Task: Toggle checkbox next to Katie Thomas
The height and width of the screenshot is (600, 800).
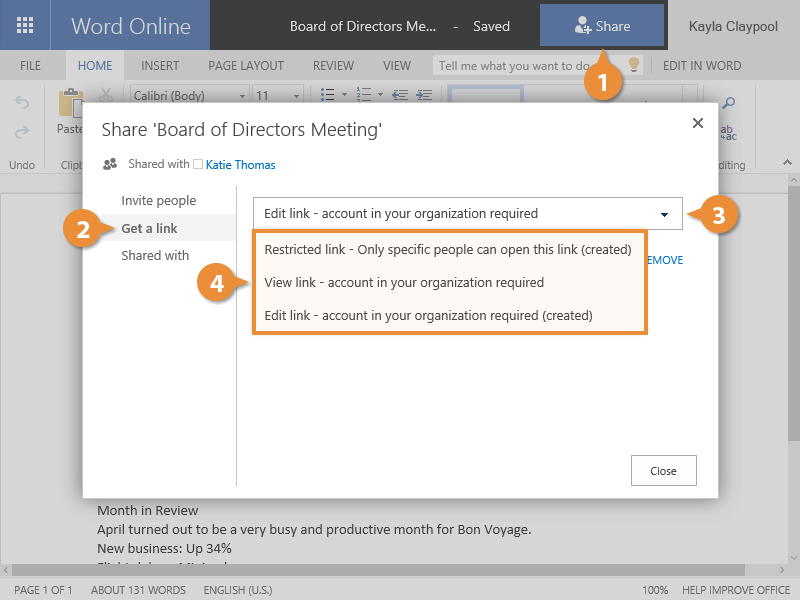Action: pos(198,165)
